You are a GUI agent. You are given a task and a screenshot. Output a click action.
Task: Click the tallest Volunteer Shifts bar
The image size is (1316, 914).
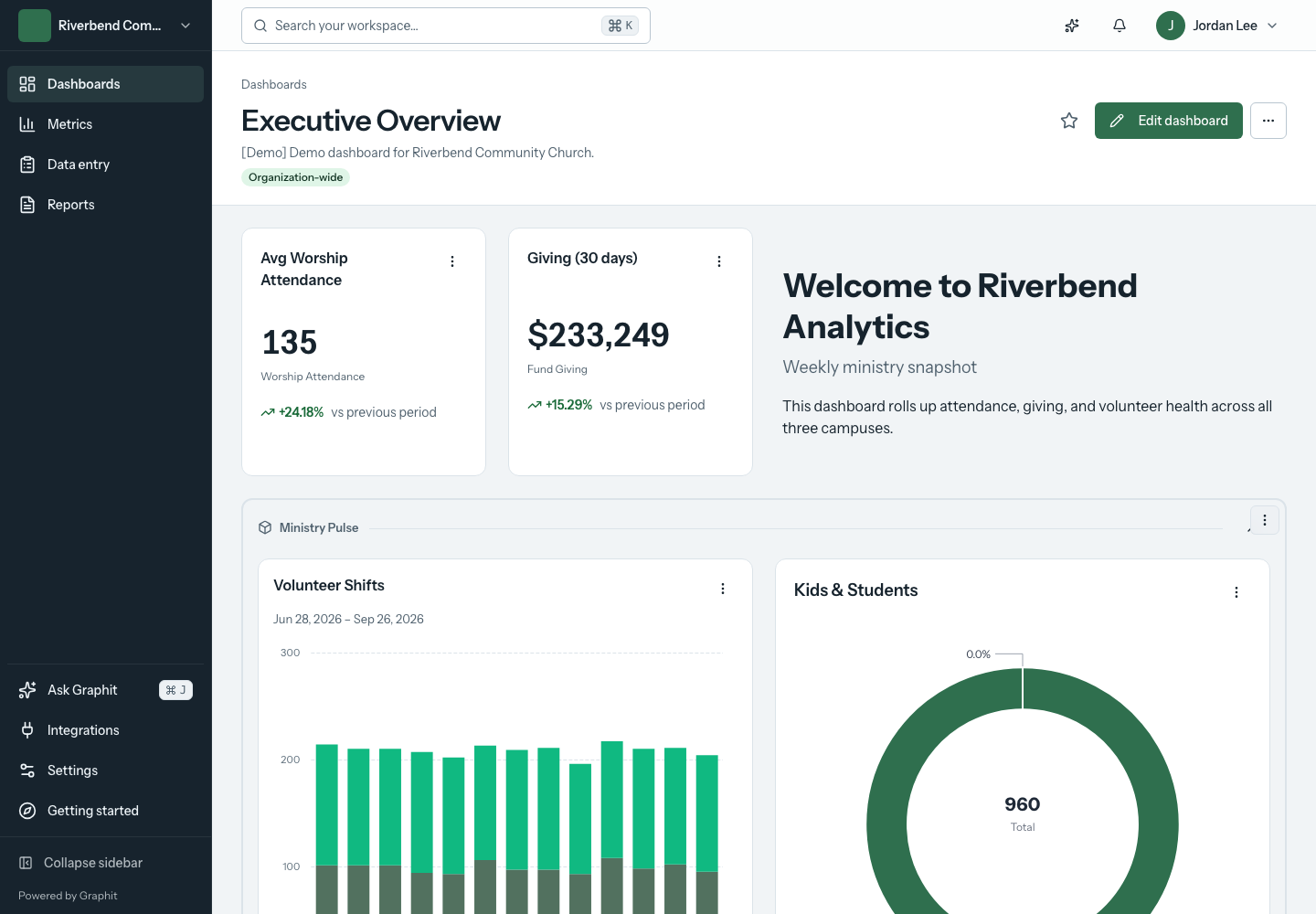(x=612, y=827)
